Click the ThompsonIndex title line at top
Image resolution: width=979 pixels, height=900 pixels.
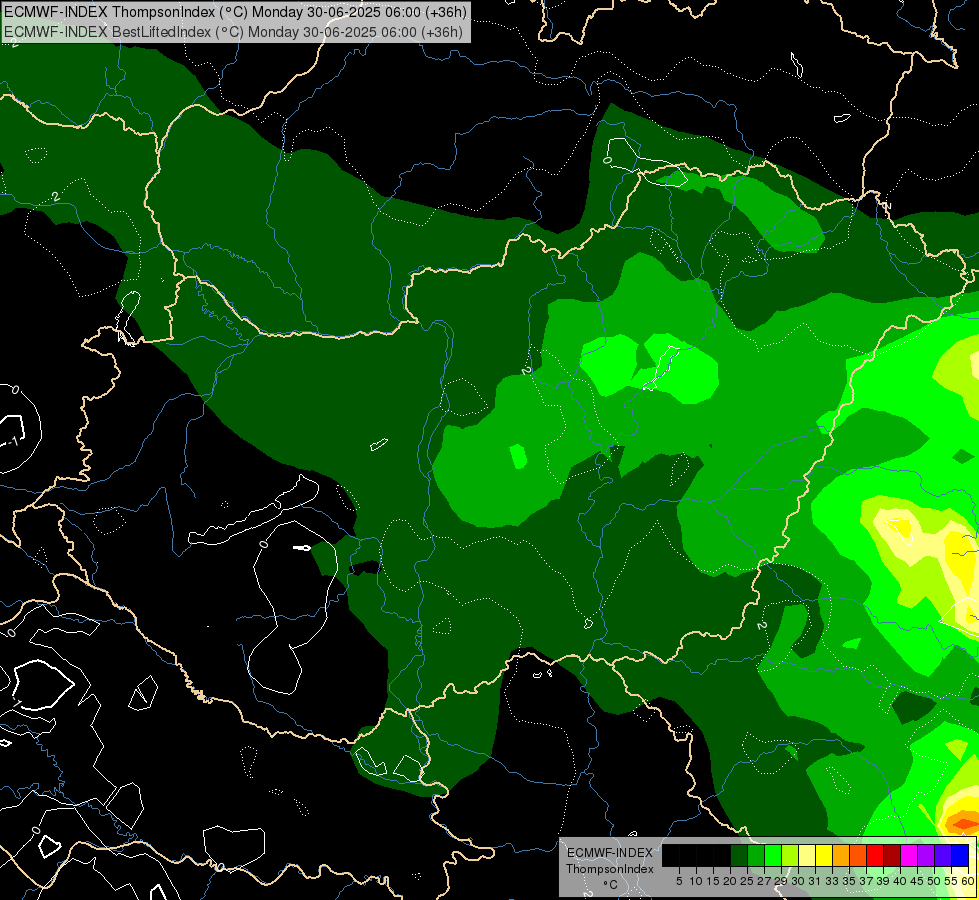pyautogui.click(x=235, y=12)
